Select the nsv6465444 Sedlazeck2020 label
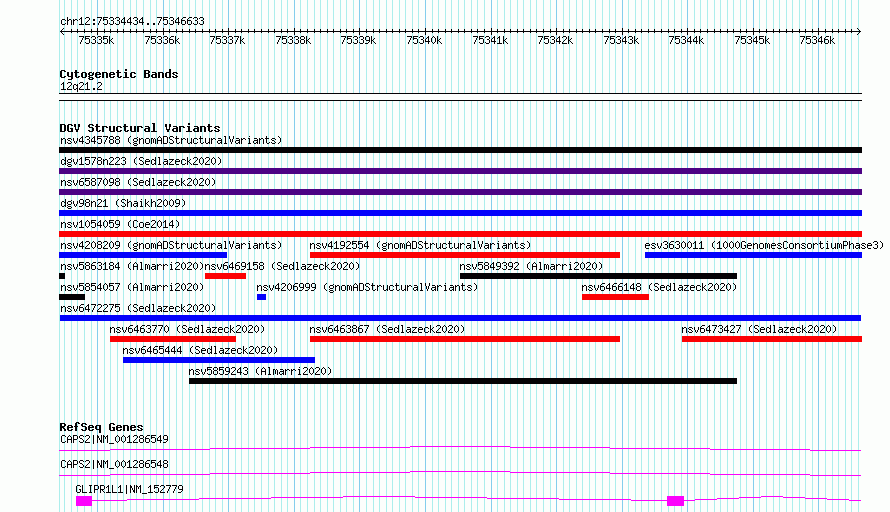Screen dimensions: 890x512 point(200,350)
